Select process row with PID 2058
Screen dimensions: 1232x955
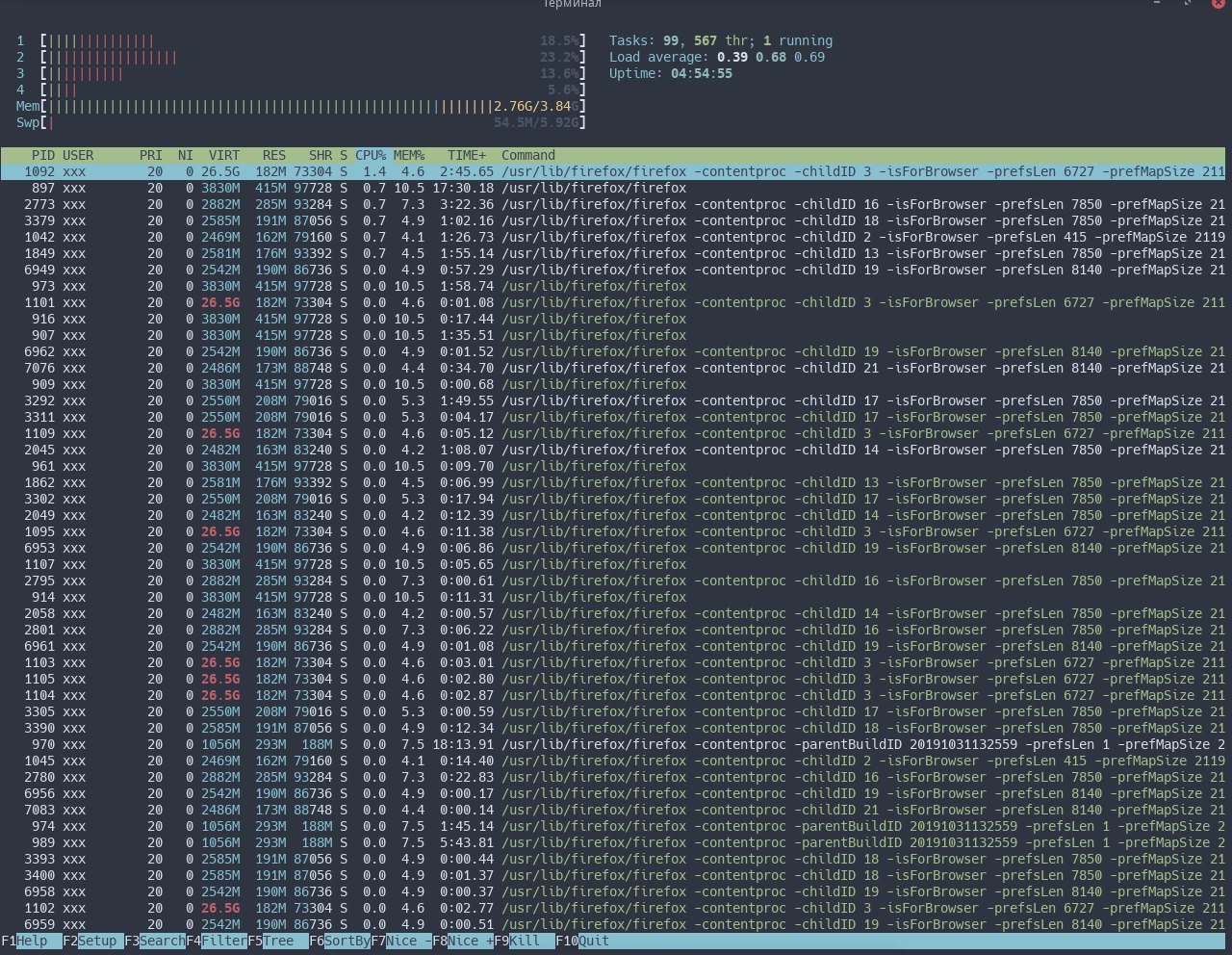[613, 613]
